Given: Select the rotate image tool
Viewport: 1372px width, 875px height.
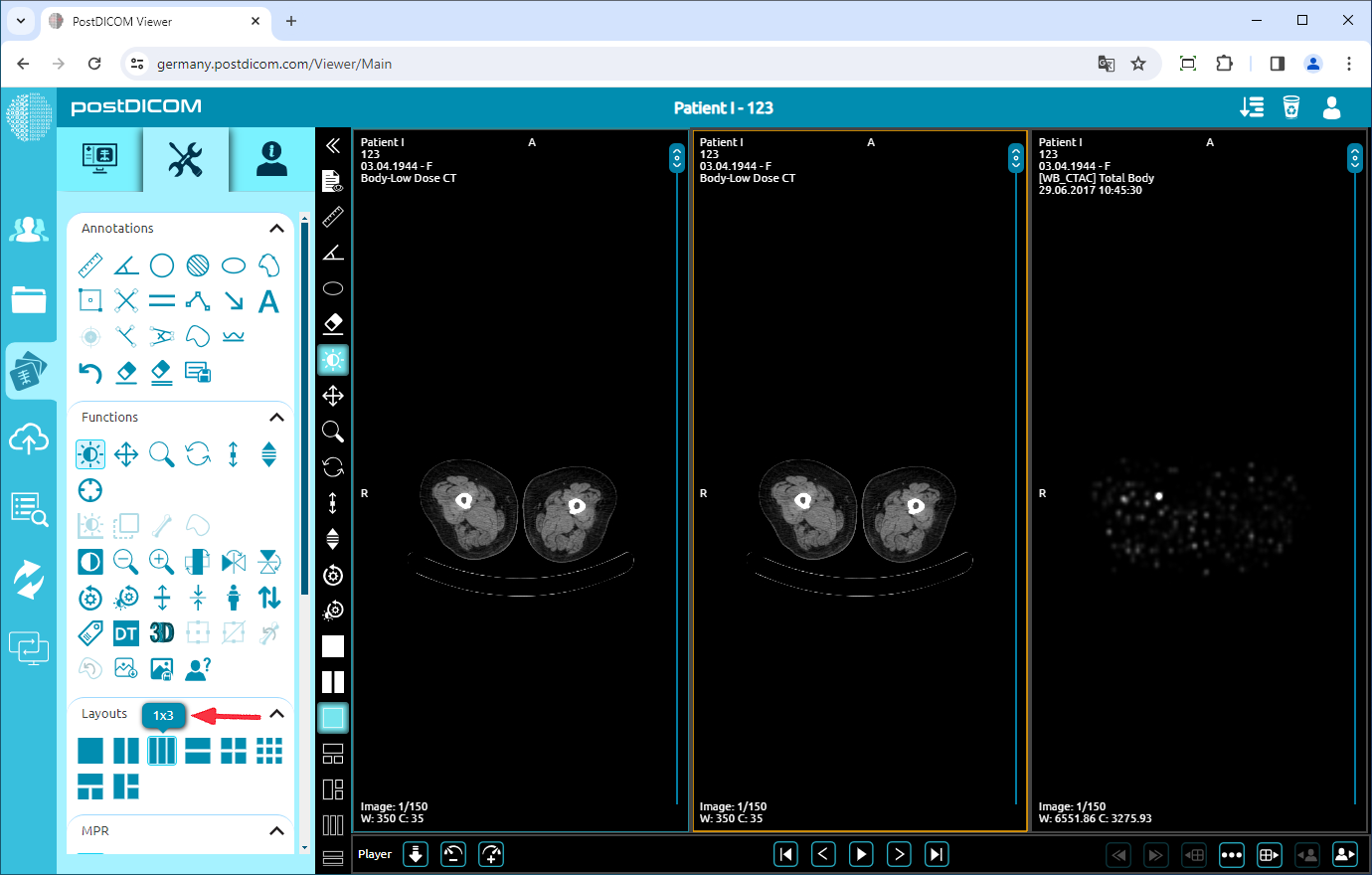Looking at the screenshot, I should (x=197, y=453).
